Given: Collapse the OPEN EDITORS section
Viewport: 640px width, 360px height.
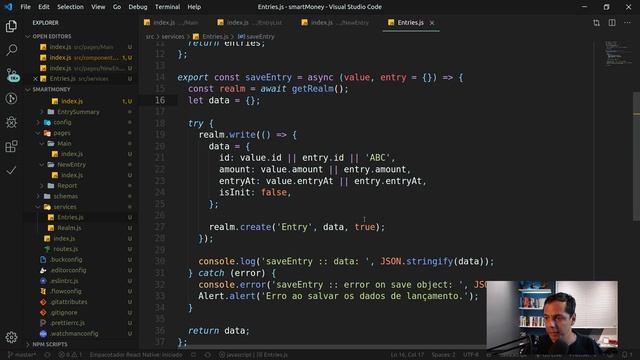Looking at the screenshot, I should (52, 36).
